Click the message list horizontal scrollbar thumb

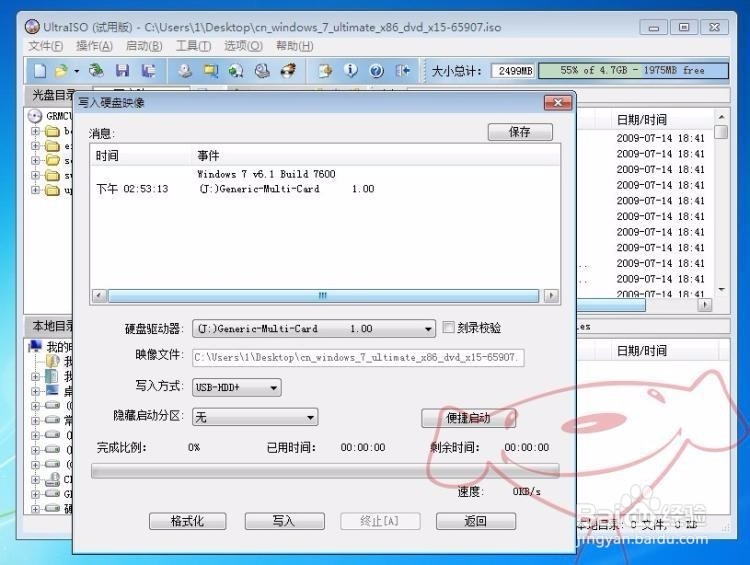coord(323,296)
